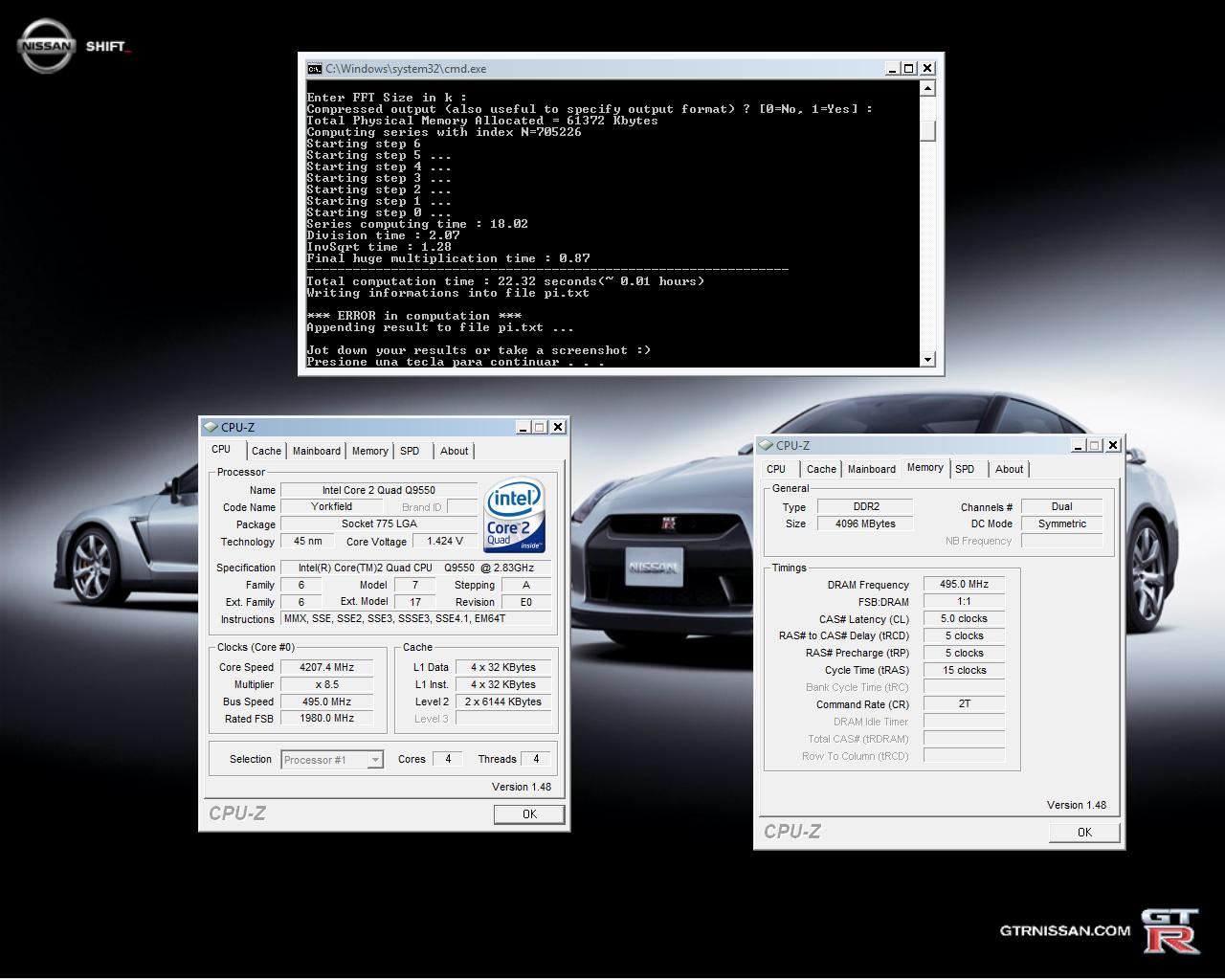Image resolution: width=1225 pixels, height=980 pixels.
Task: Open Cache tab in right CPU-Z window
Action: point(821,469)
